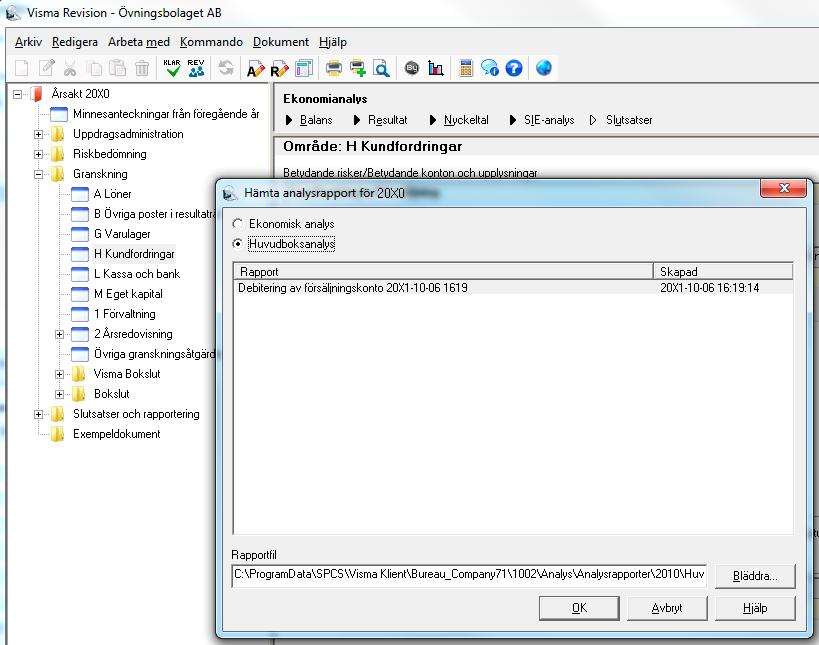The height and width of the screenshot is (645, 819).
Task: Expand the 2 Årsredovisning tree node
Action: (60, 334)
